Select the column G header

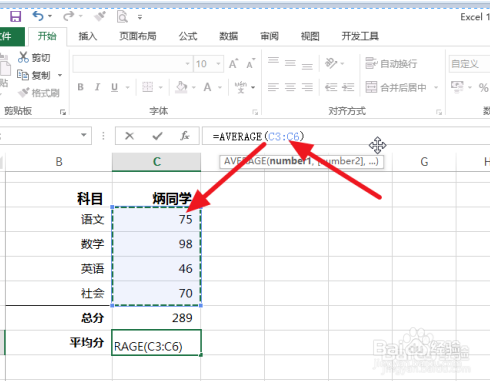424,162
